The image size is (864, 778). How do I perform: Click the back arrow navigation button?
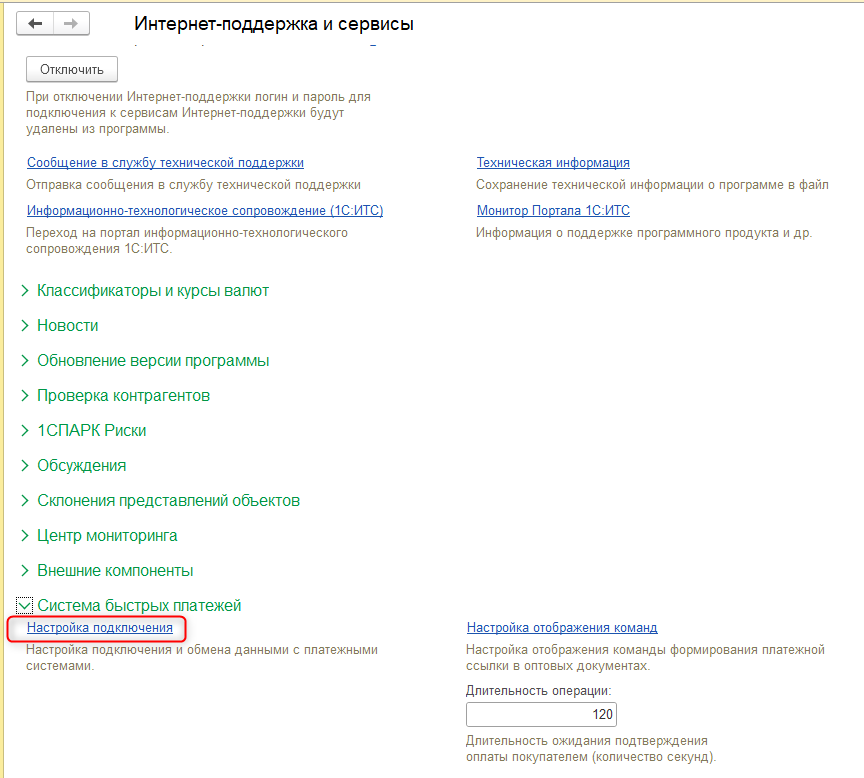coord(35,24)
